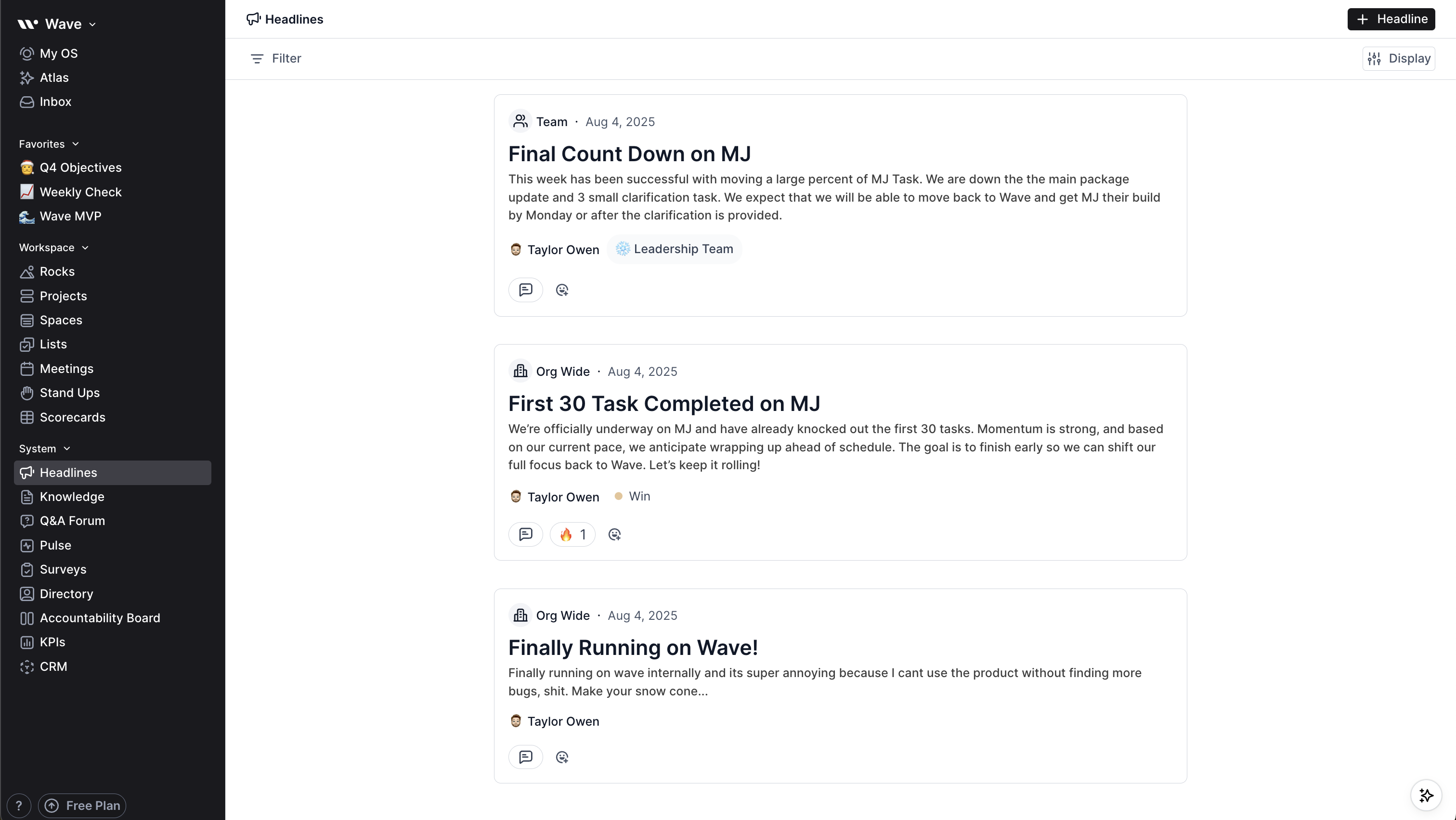This screenshot has width=1456, height=820.
Task: Open Stand Ups from the sidebar
Action: (70, 393)
